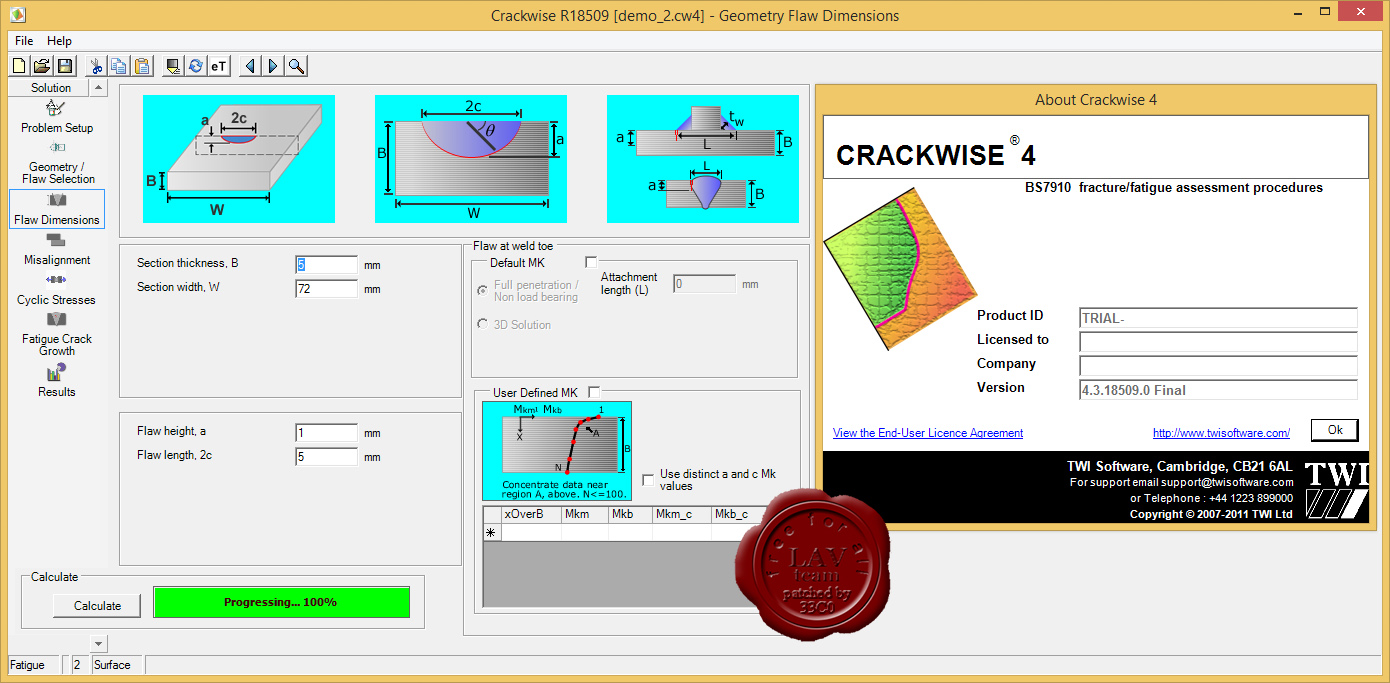Open Geometry / Flaw Selection step
This screenshot has height=683, width=1390.
pyautogui.click(x=57, y=163)
